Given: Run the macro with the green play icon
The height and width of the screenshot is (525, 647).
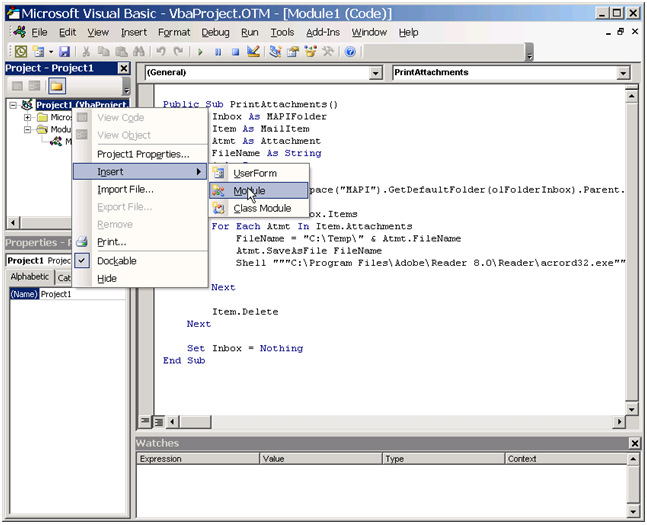Looking at the screenshot, I should tap(200, 52).
